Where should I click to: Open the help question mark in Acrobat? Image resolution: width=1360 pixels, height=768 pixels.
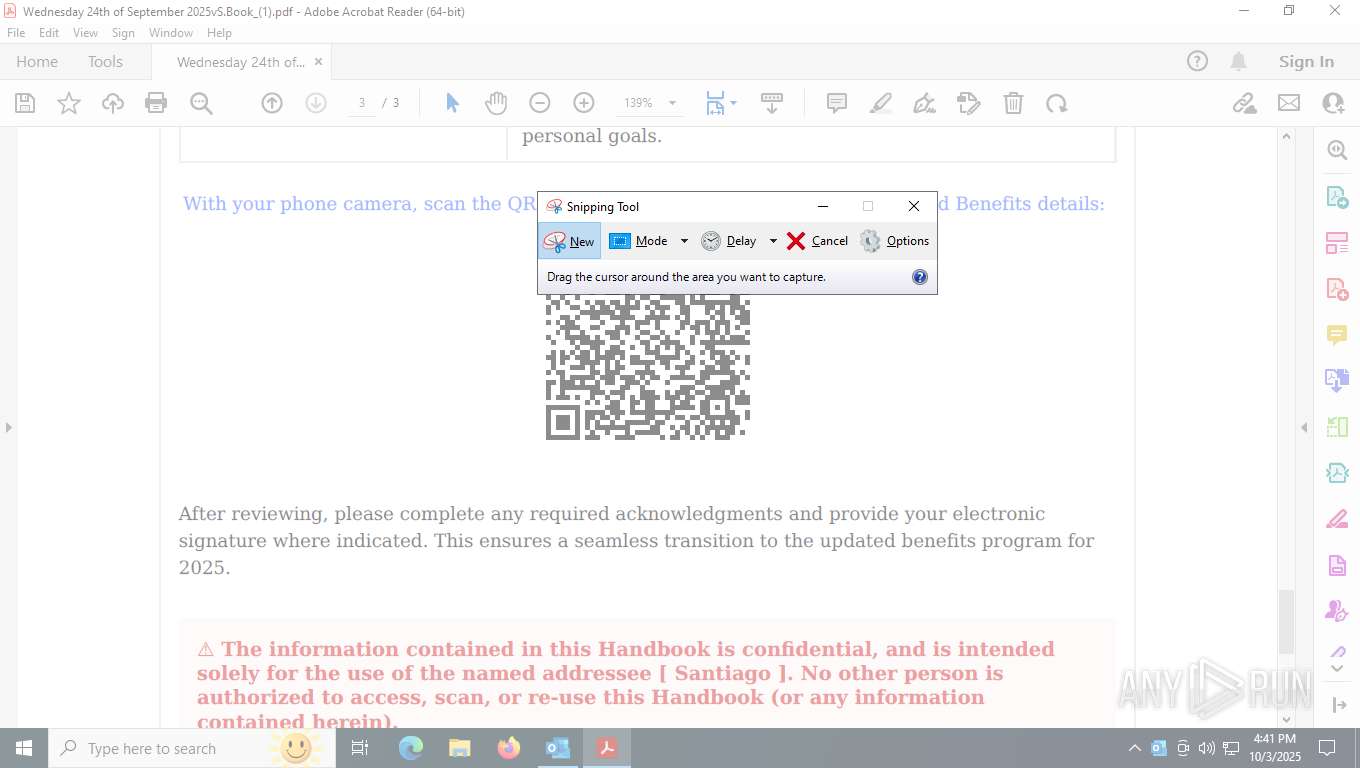pyautogui.click(x=1197, y=61)
